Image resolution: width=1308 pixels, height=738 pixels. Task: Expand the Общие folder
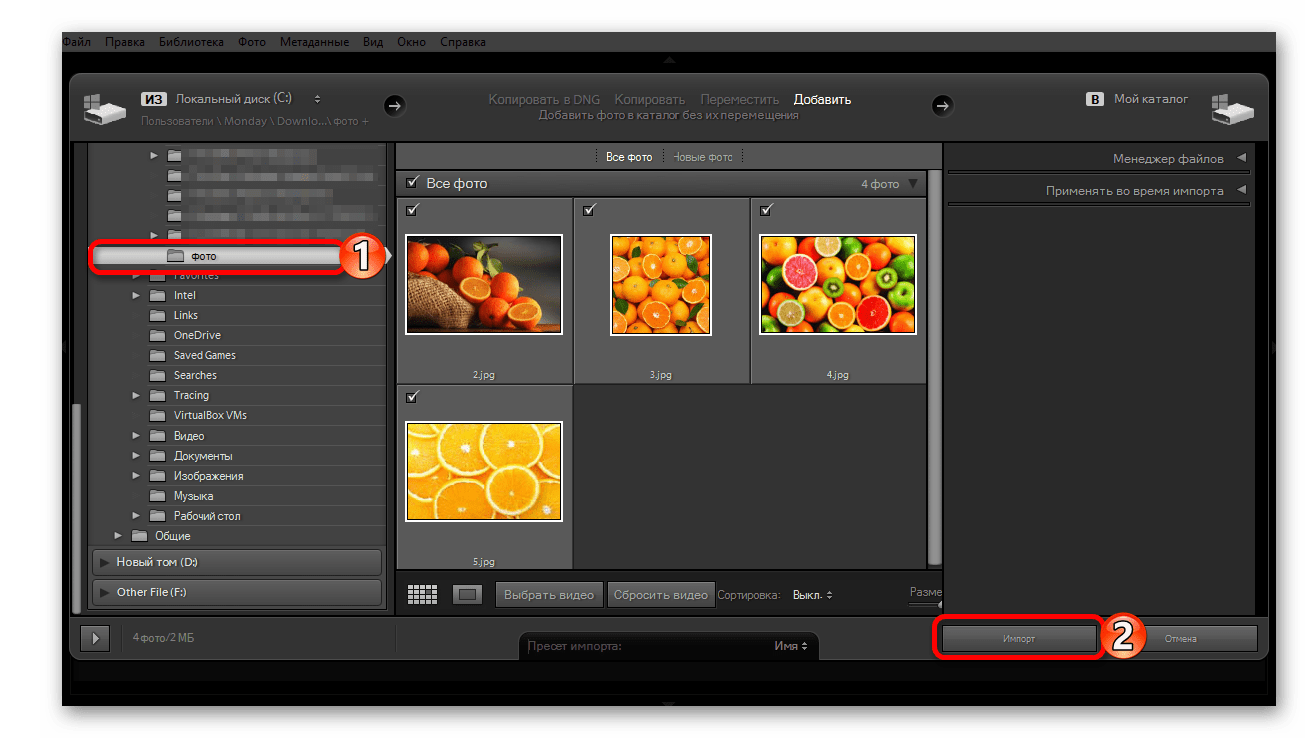tap(118, 536)
